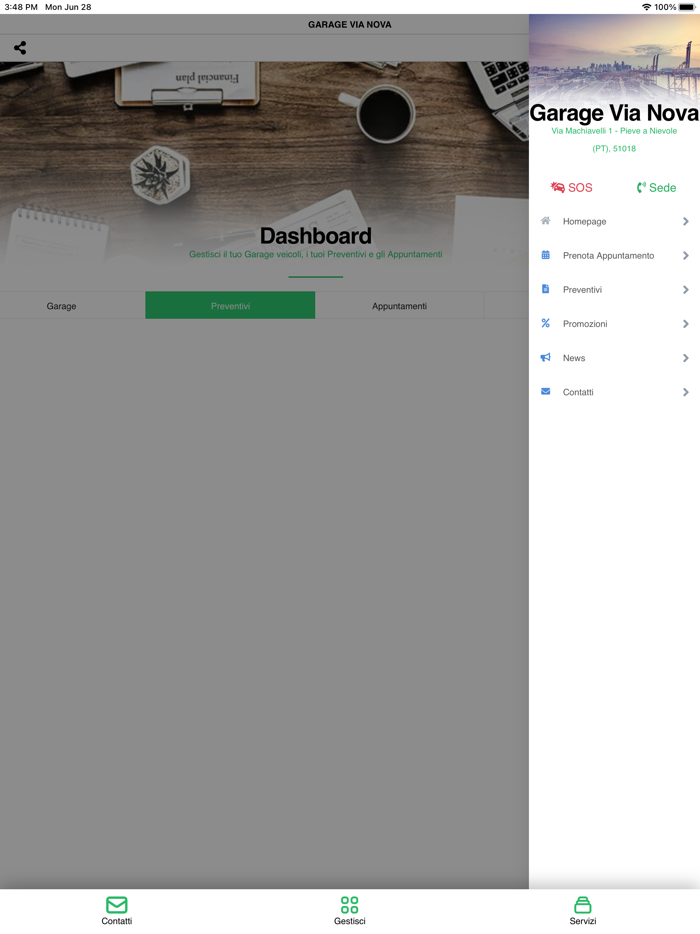The width and height of the screenshot is (700, 934).
Task: Click the chevron next to News
Action: pos(686,358)
